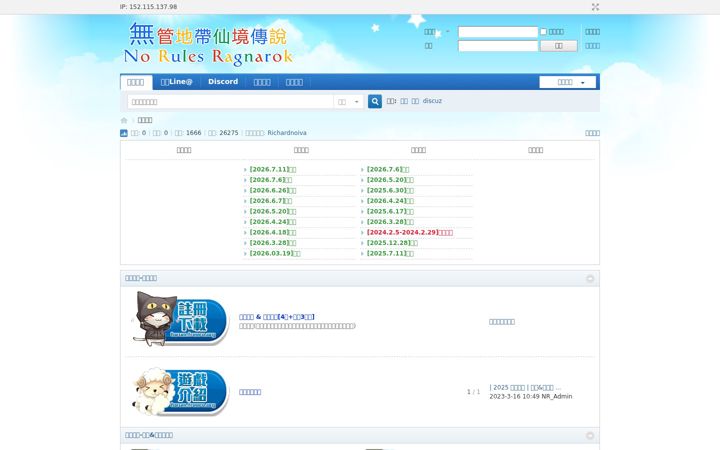Image resolution: width=720 pixels, height=450 pixels.
Task: Open the red [2024.2.5-2024.2.29] event link
Action: click(410, 232)
